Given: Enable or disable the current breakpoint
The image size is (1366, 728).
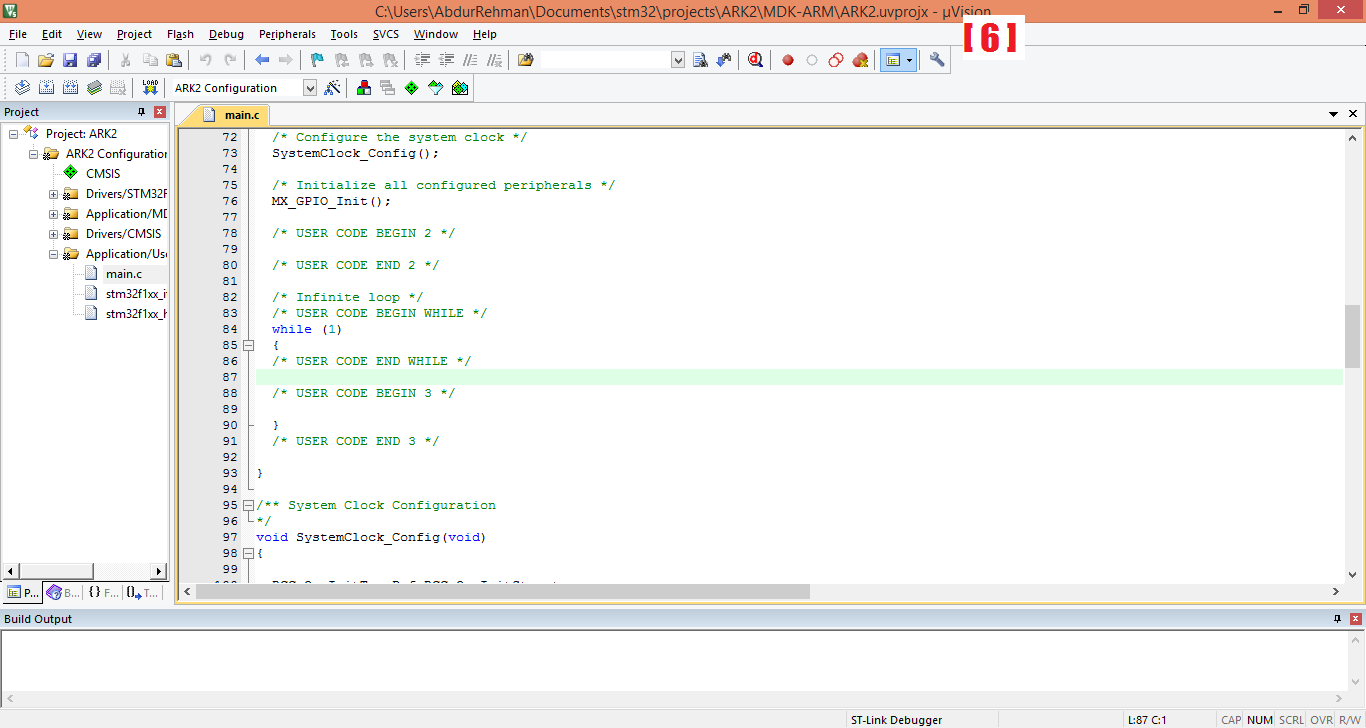Looking at the screenshot, I should (811, 59).
